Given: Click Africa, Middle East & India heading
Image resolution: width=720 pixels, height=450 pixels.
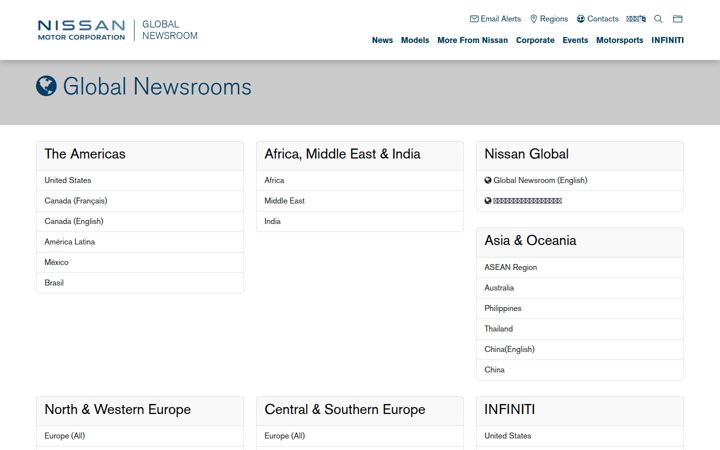Looking at the screenshot, I should (342, 154).
